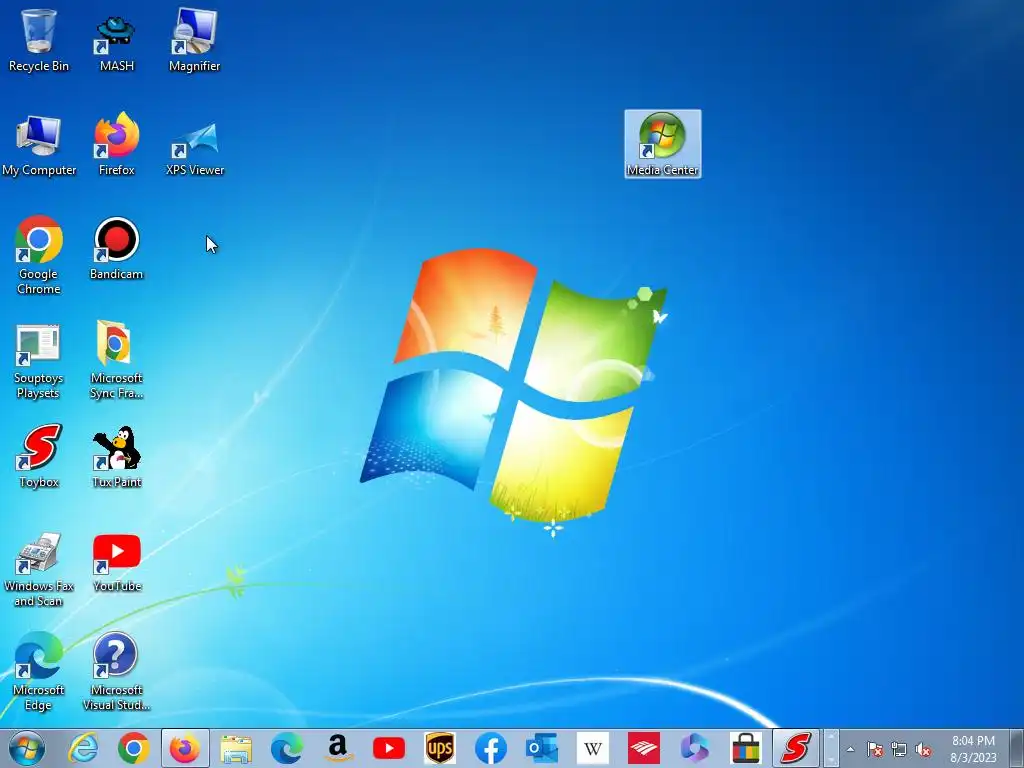Select the Microsoft Visual Studio desktop shortcut

[116, 671]
